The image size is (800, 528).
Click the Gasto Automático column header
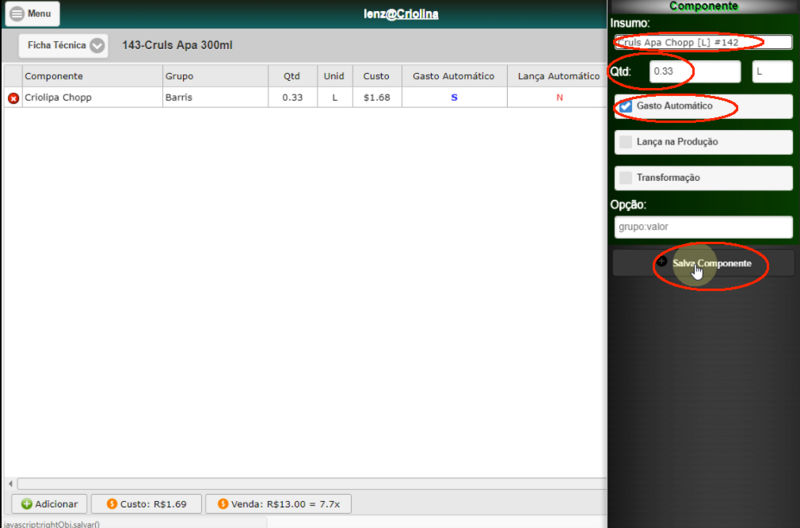coord(454,76)
